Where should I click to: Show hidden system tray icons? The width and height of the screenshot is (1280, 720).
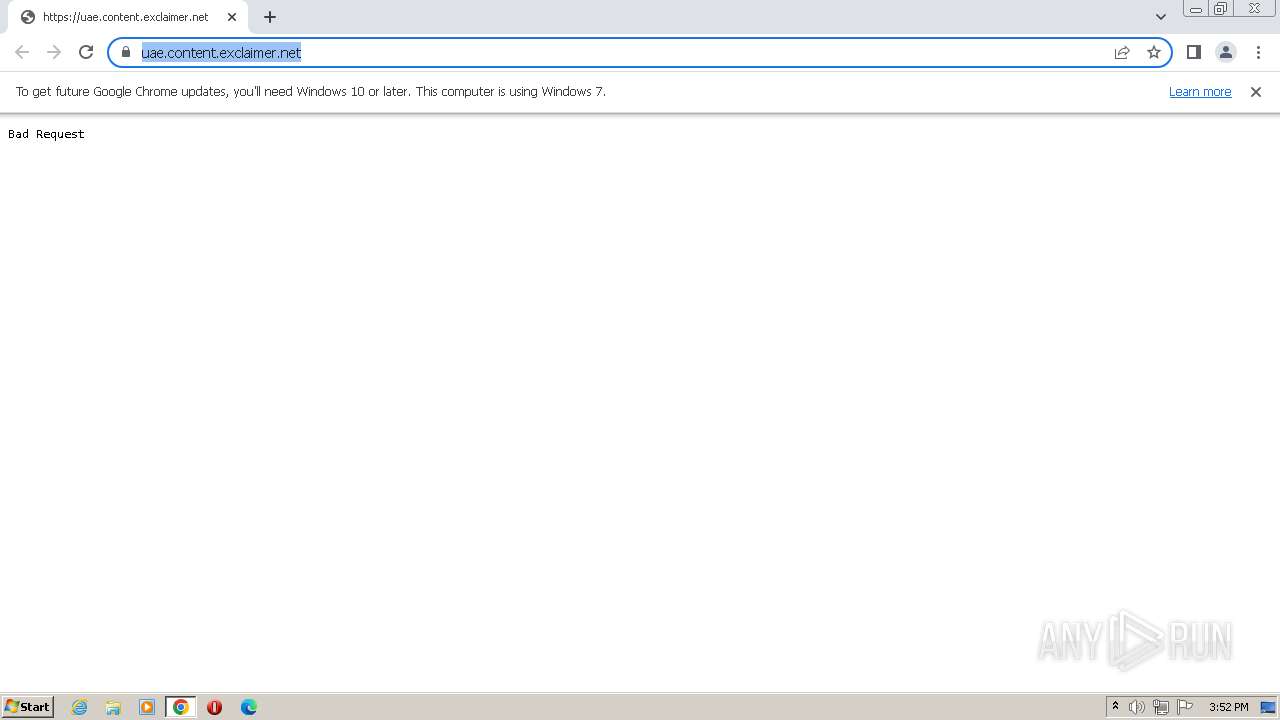pyautogui.click(x=1115, y=707)
